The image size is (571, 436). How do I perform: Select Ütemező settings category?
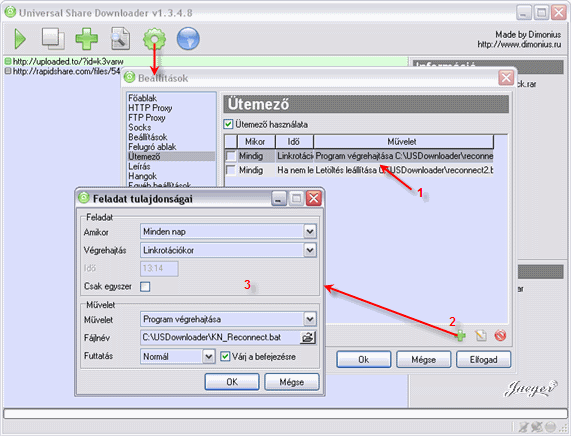pos(171,157)
